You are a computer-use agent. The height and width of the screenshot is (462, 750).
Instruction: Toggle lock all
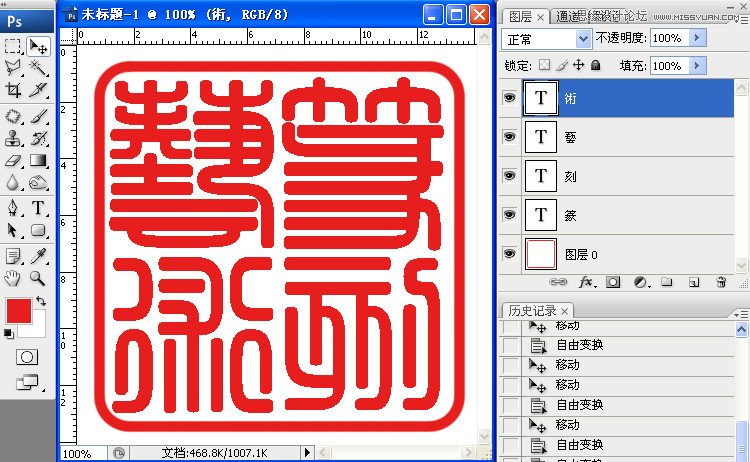point(596,65)
